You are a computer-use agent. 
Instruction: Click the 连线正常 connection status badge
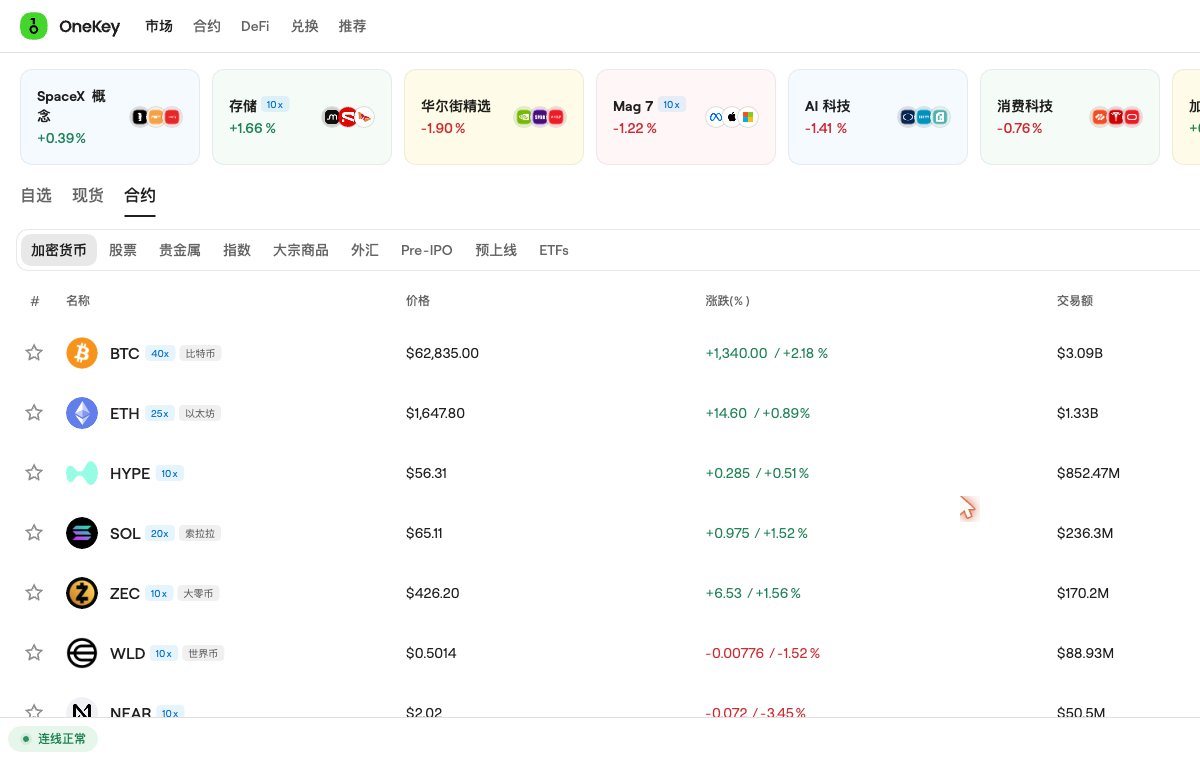click(x=53, y=739)
